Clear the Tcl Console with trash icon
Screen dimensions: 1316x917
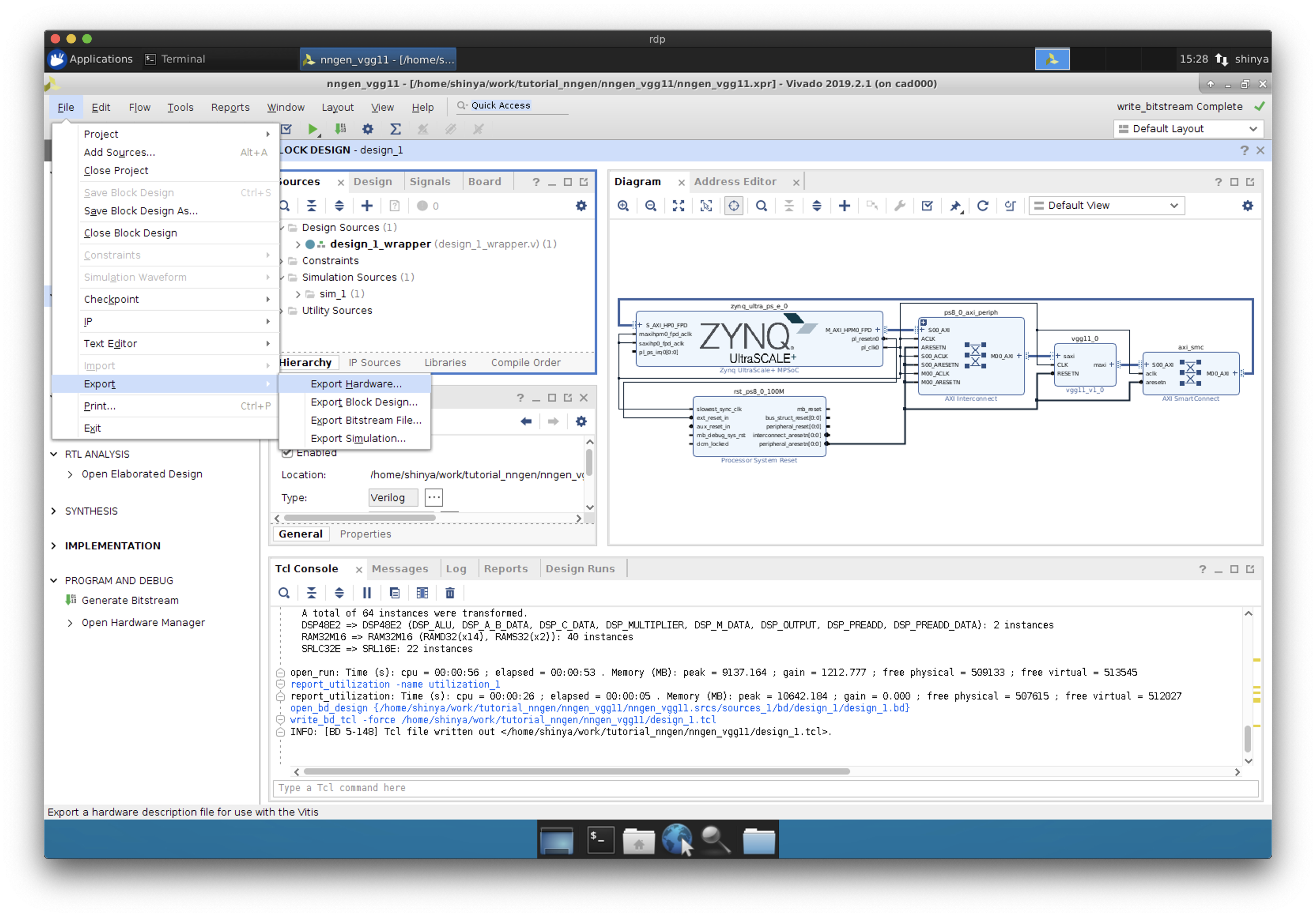[450, 593]
